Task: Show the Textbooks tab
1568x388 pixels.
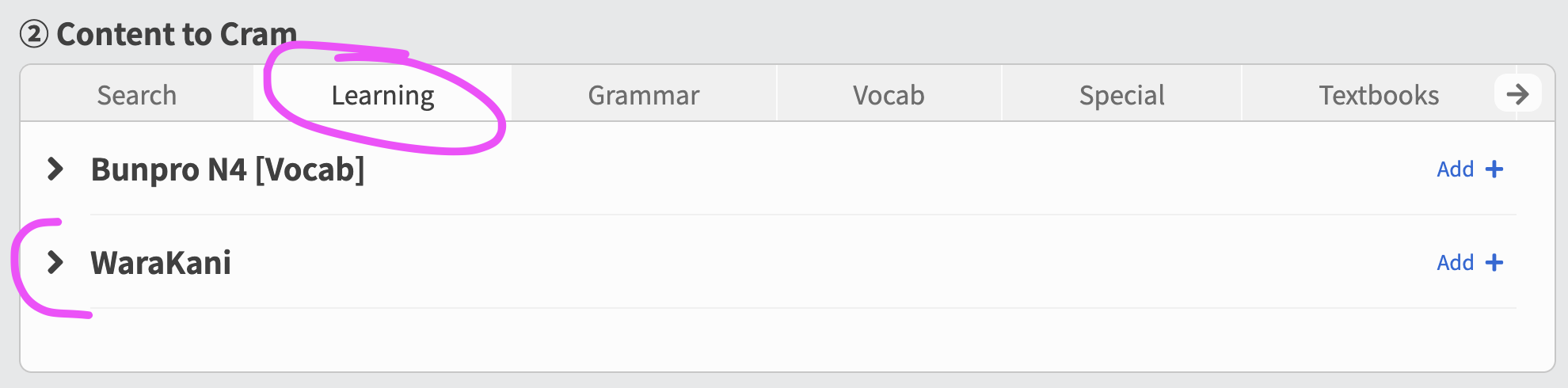Action: [1378, 95]
